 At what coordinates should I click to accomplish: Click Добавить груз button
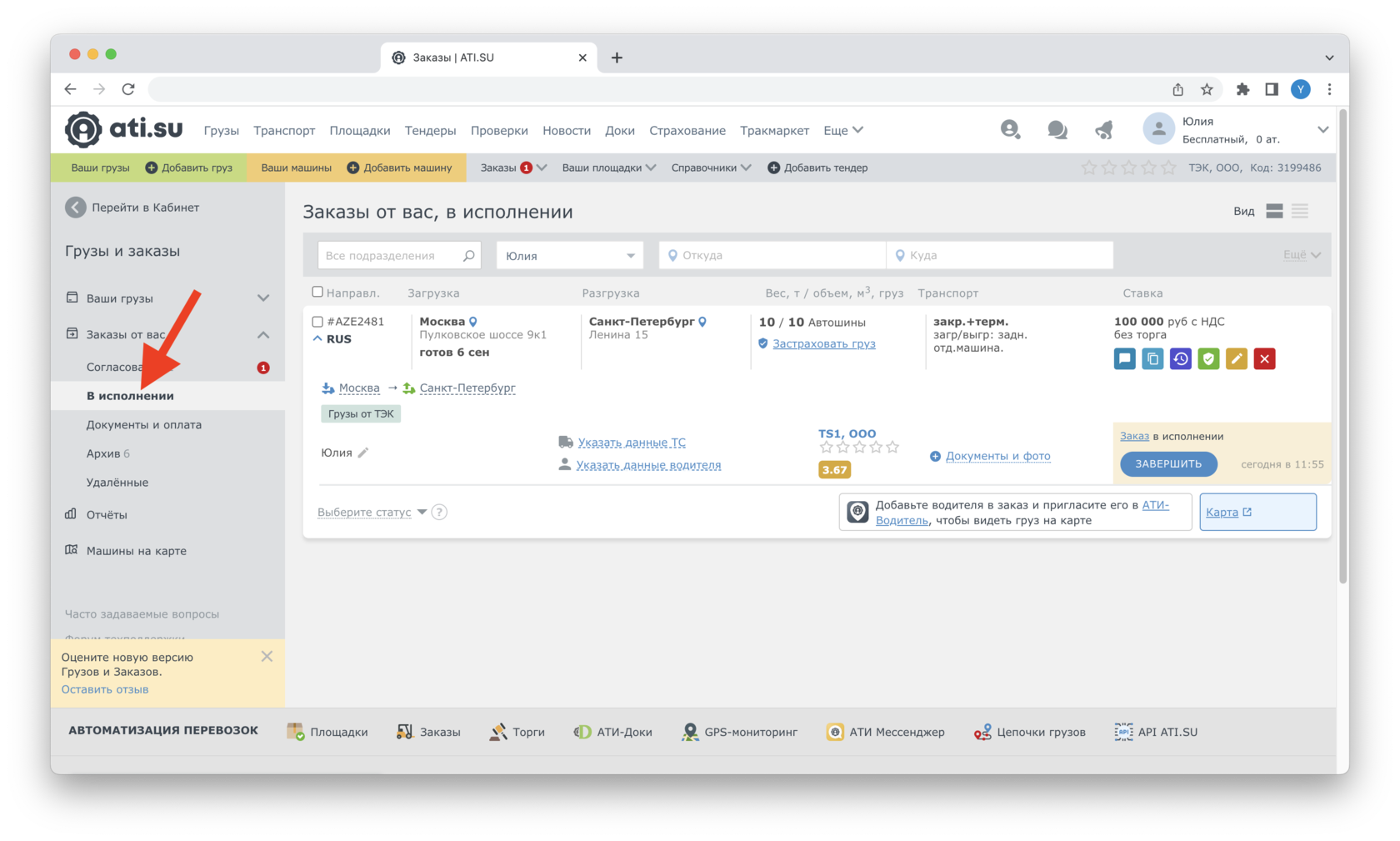click(x=189, y=168)
